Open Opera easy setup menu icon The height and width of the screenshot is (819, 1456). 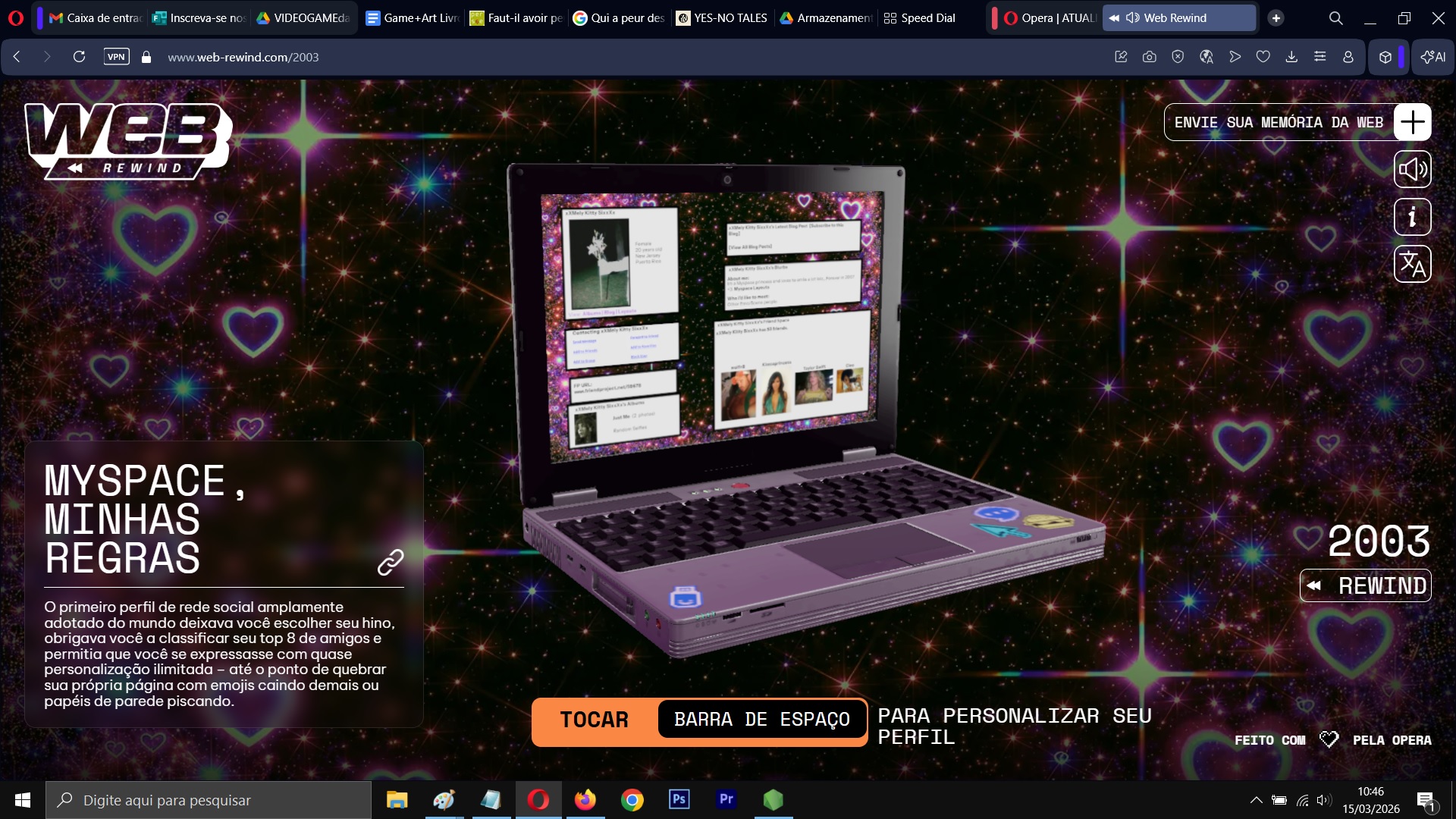click(x=1320, y=57)
